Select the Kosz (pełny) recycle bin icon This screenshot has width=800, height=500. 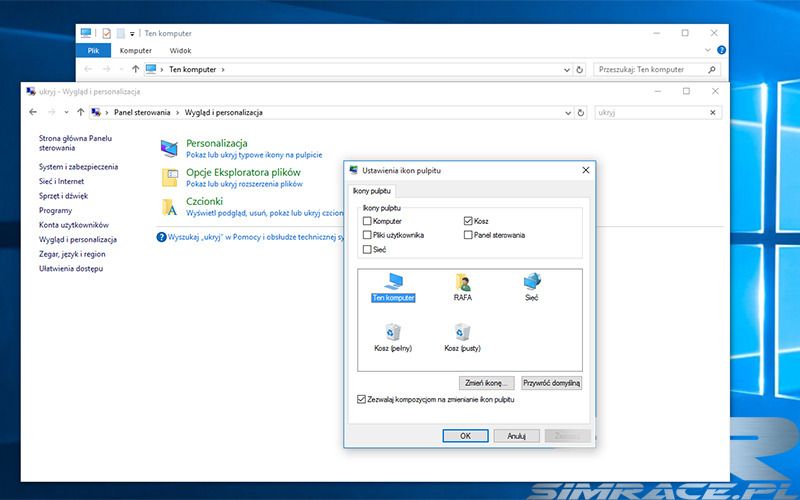(x=392, y=332)
